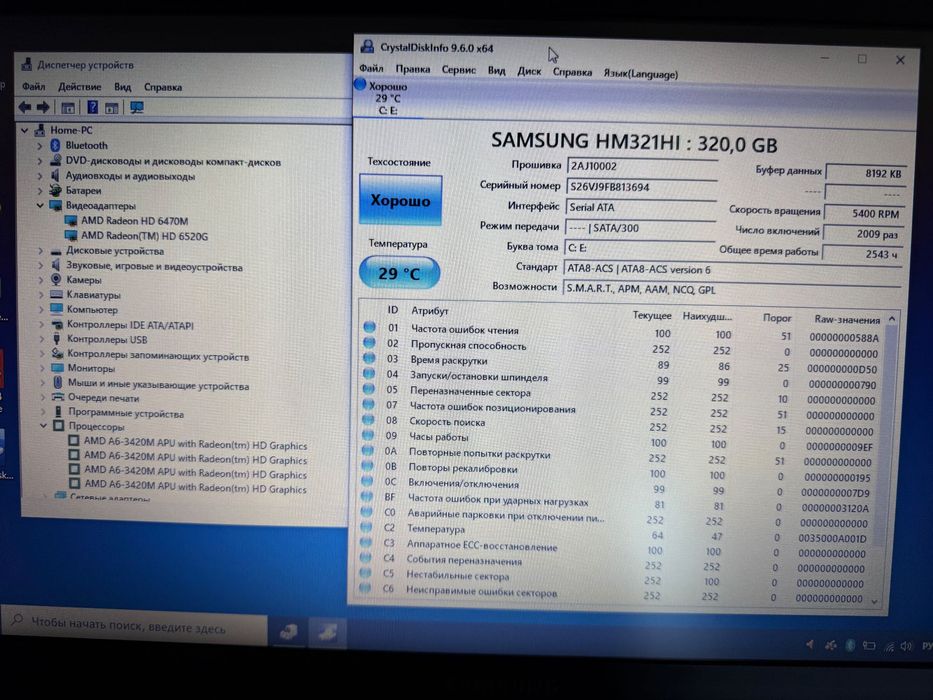Viewport: 933px width, 700px height.
Task: Click the Device Manager title bar icon
Action: (27, 64)
